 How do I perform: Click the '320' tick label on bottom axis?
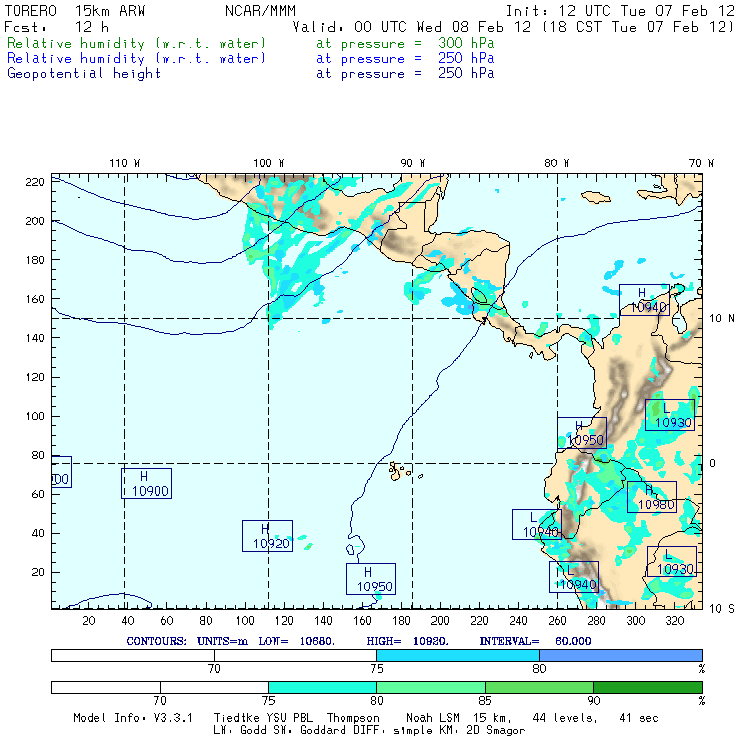(675, 621)
